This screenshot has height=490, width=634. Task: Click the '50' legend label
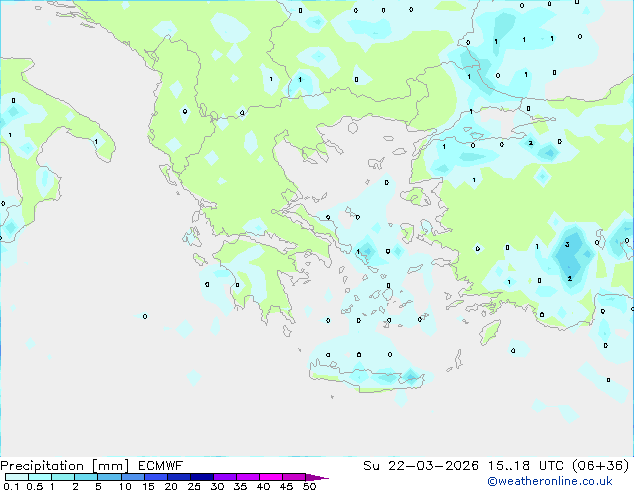(309, 486)
